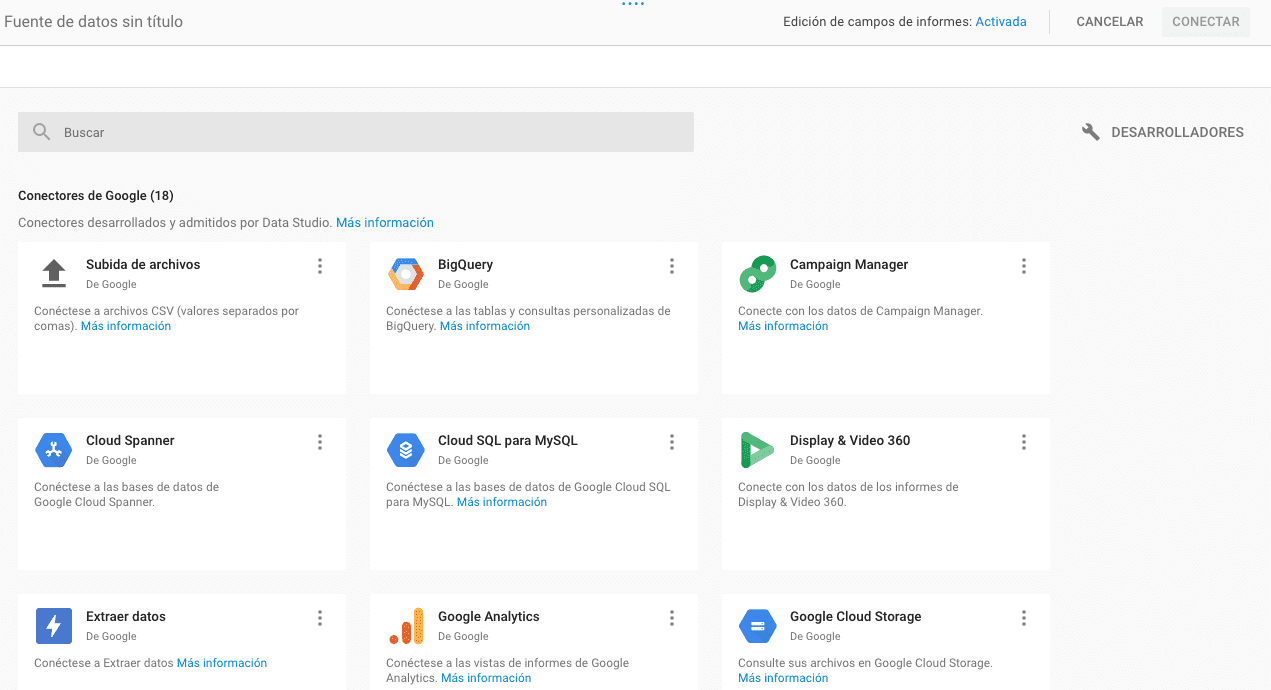Image resolution: width=1271 pixels, height=690 pixels.
Task: Open Más información link in Google Analytics card
Action: pos(486,678)
